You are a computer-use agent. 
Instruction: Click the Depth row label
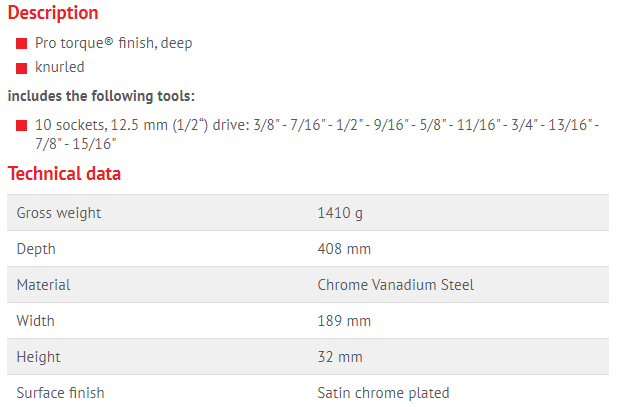36,249
